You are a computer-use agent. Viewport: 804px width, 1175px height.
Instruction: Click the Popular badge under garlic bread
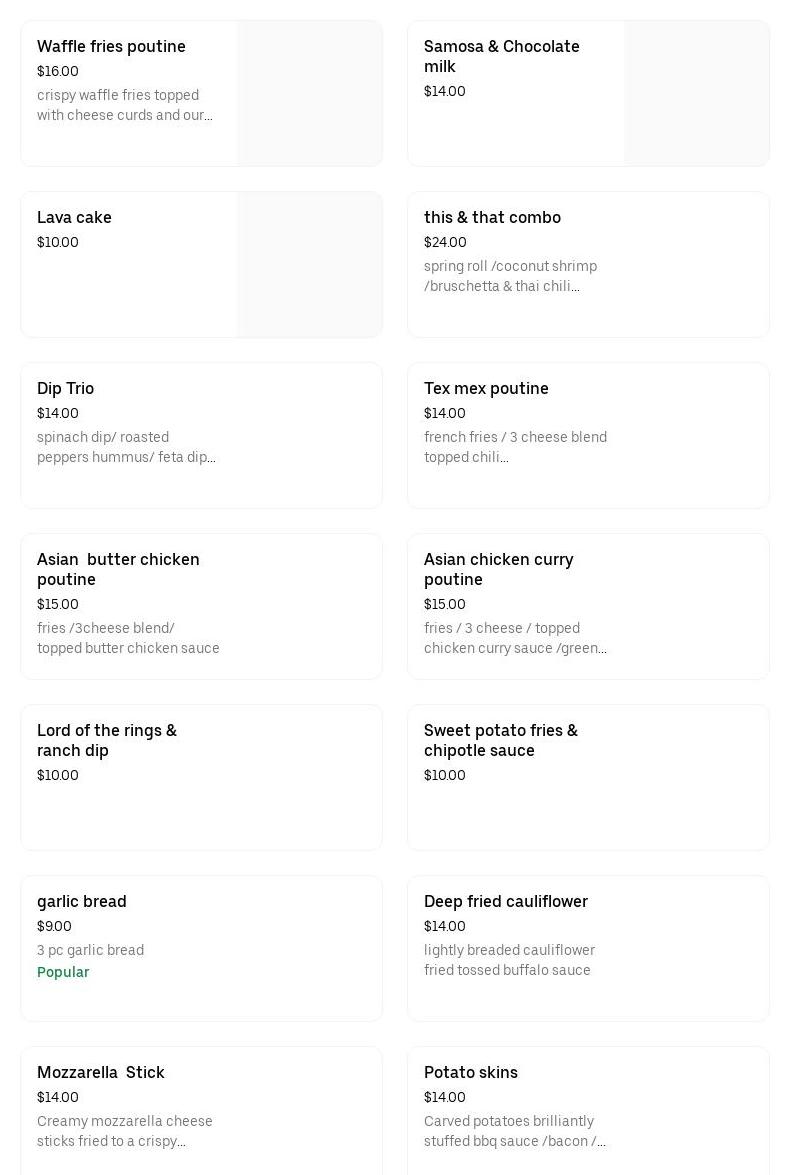pos(63,972)
